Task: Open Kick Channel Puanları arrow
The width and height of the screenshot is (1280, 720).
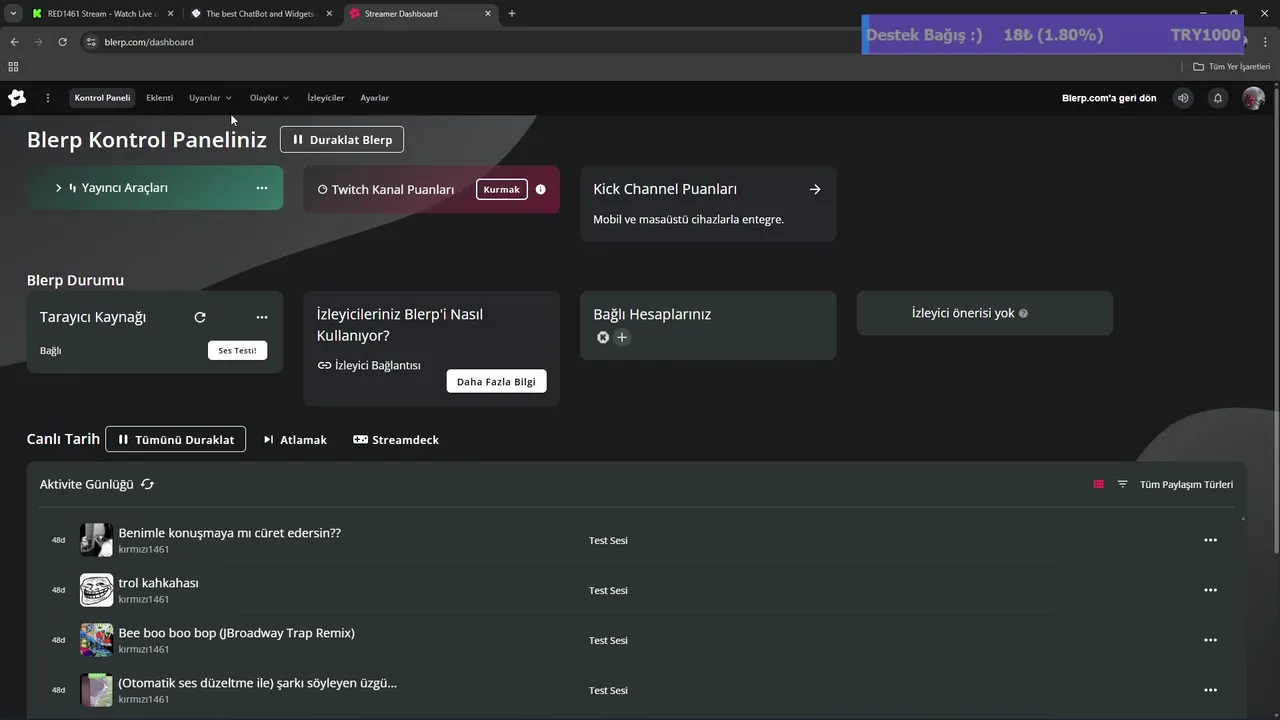Action: 815,189
